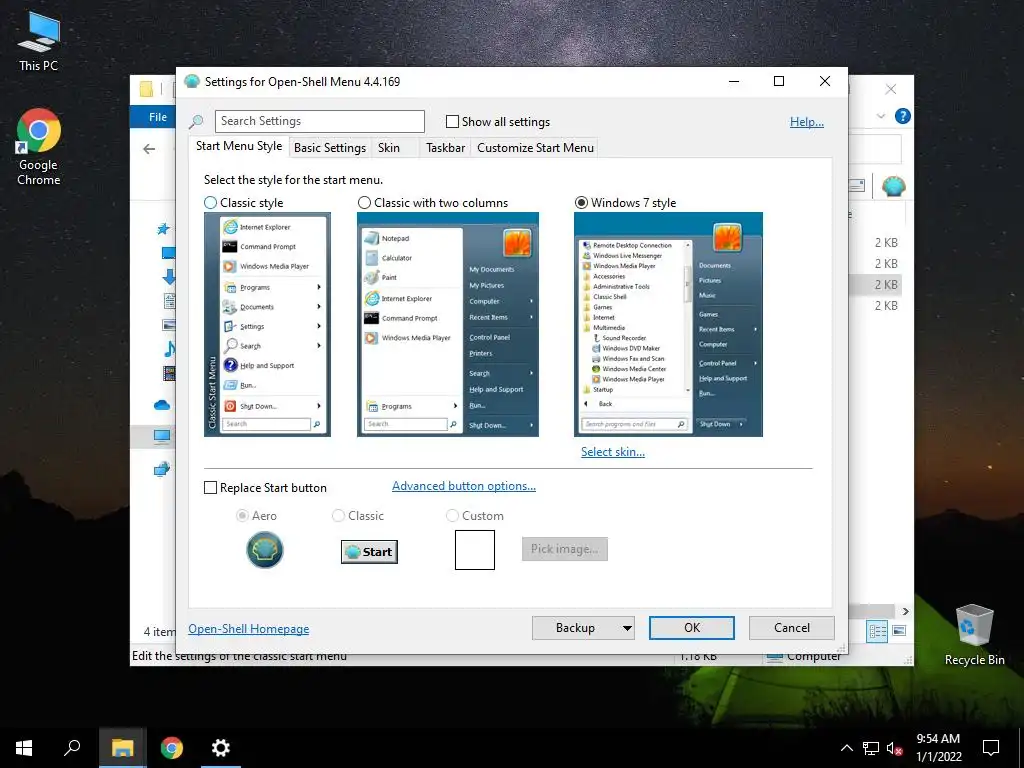This screenshot has height=768, width=1024.
Task: Click the Classic Start button preview image
Action: point(370,552)
